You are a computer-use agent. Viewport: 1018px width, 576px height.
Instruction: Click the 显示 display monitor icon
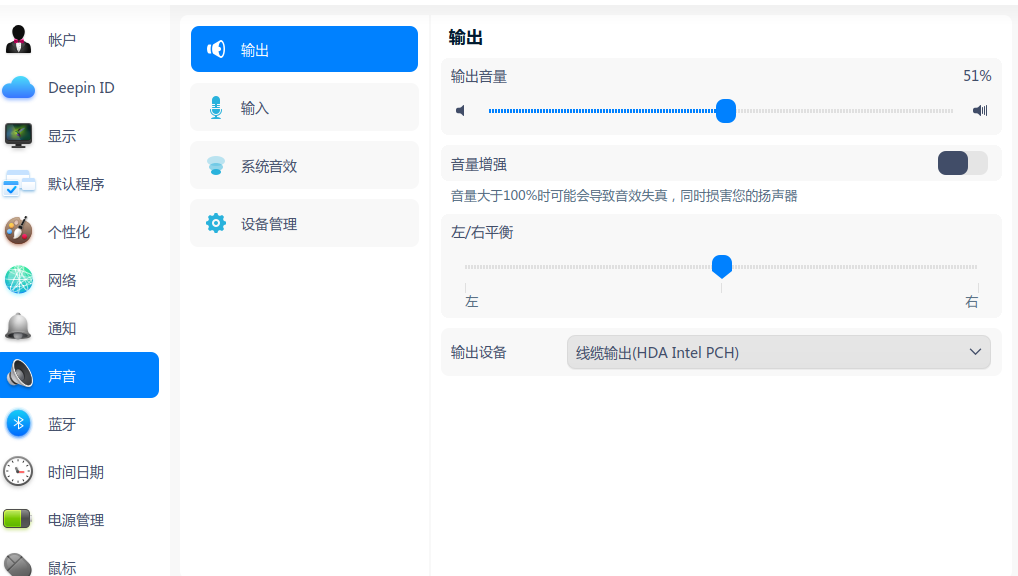point(19,136)
